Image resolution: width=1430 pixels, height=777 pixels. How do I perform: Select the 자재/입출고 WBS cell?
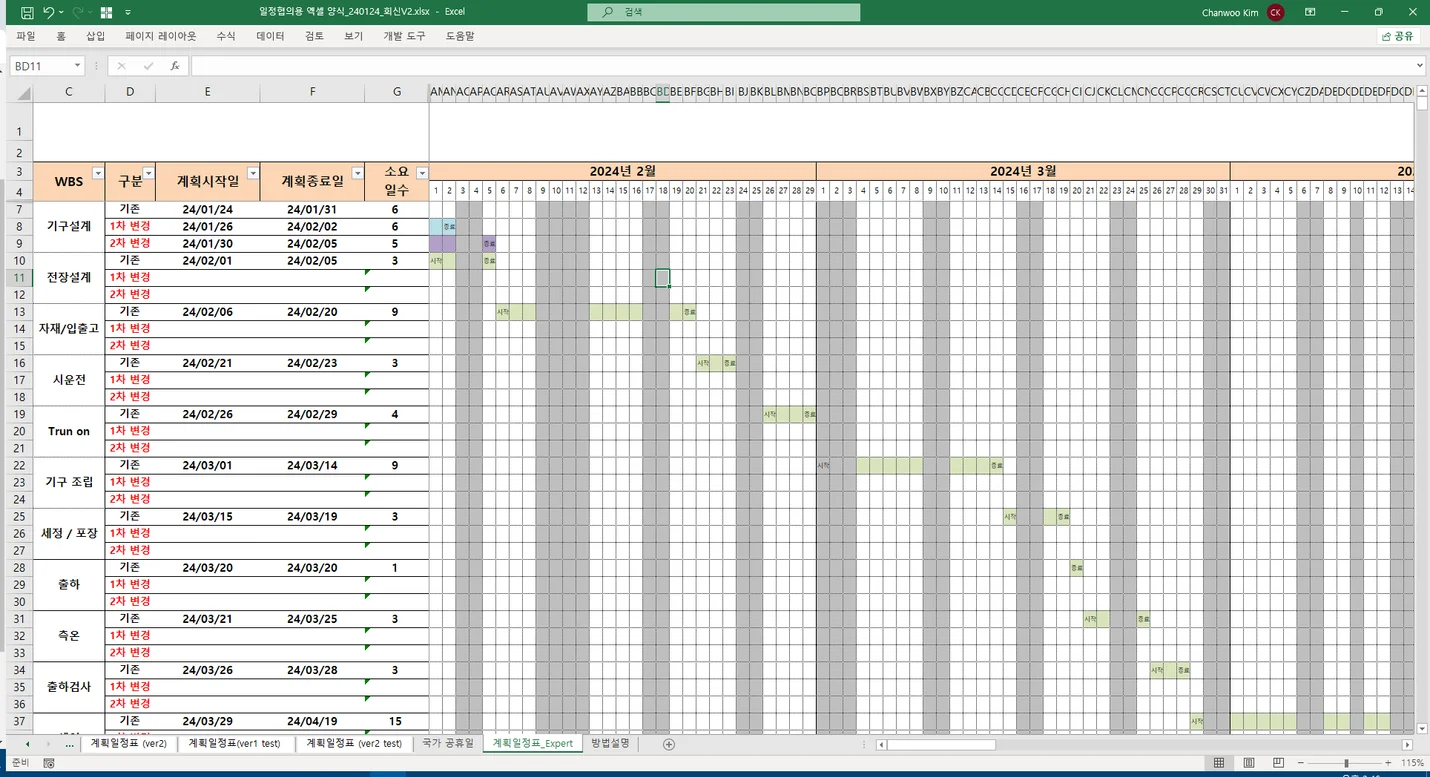[69, 328]
